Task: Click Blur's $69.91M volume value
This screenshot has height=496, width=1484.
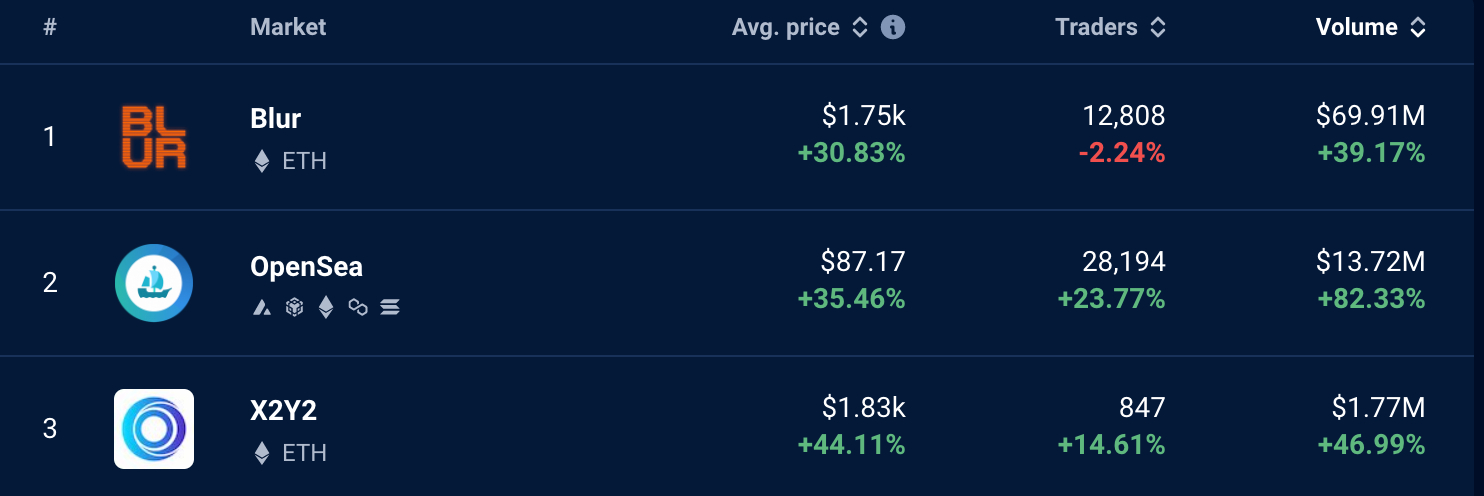Action: 1370,117
